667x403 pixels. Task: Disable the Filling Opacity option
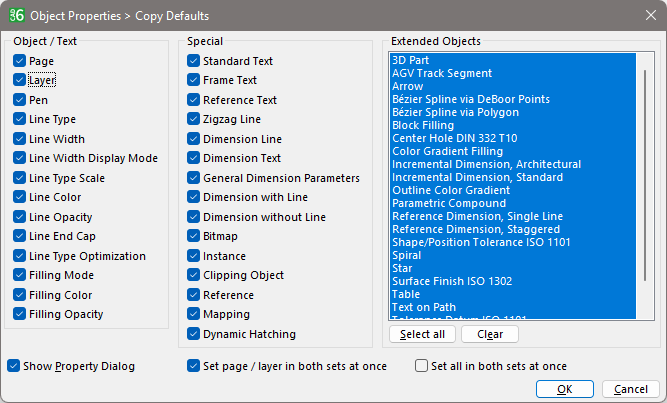[x=20, y=314]
